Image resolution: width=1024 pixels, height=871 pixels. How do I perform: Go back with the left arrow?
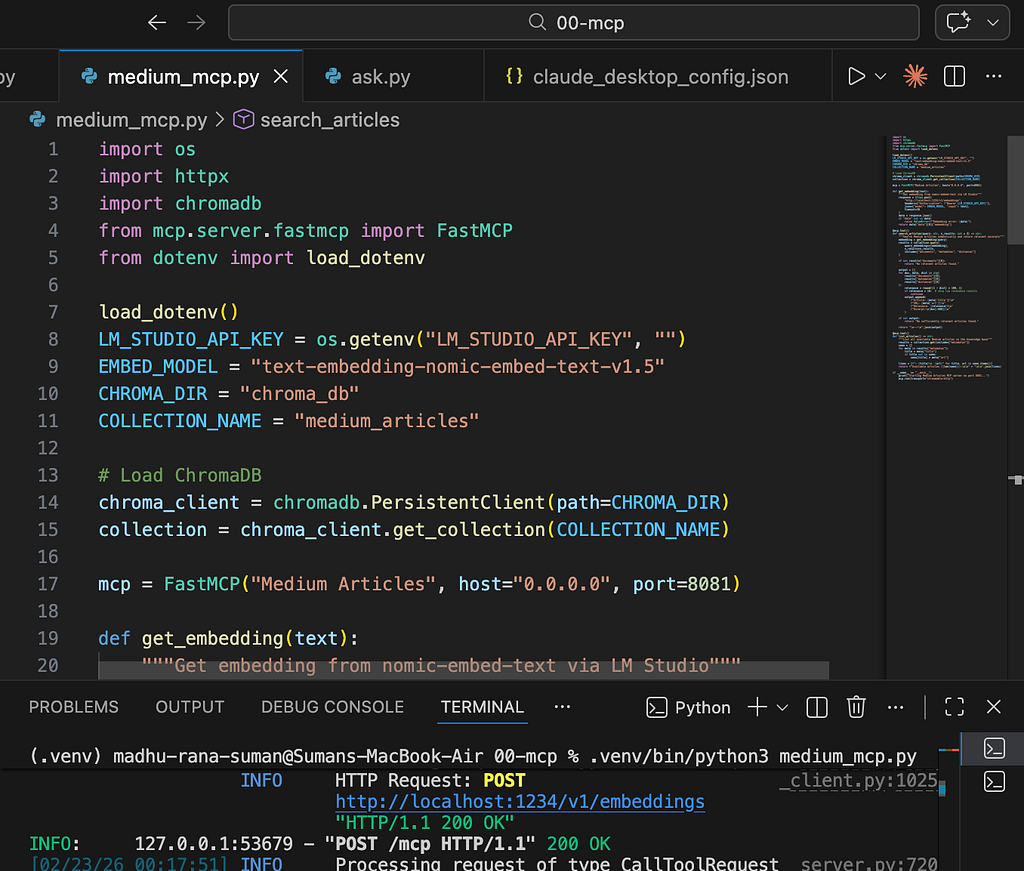157,23
